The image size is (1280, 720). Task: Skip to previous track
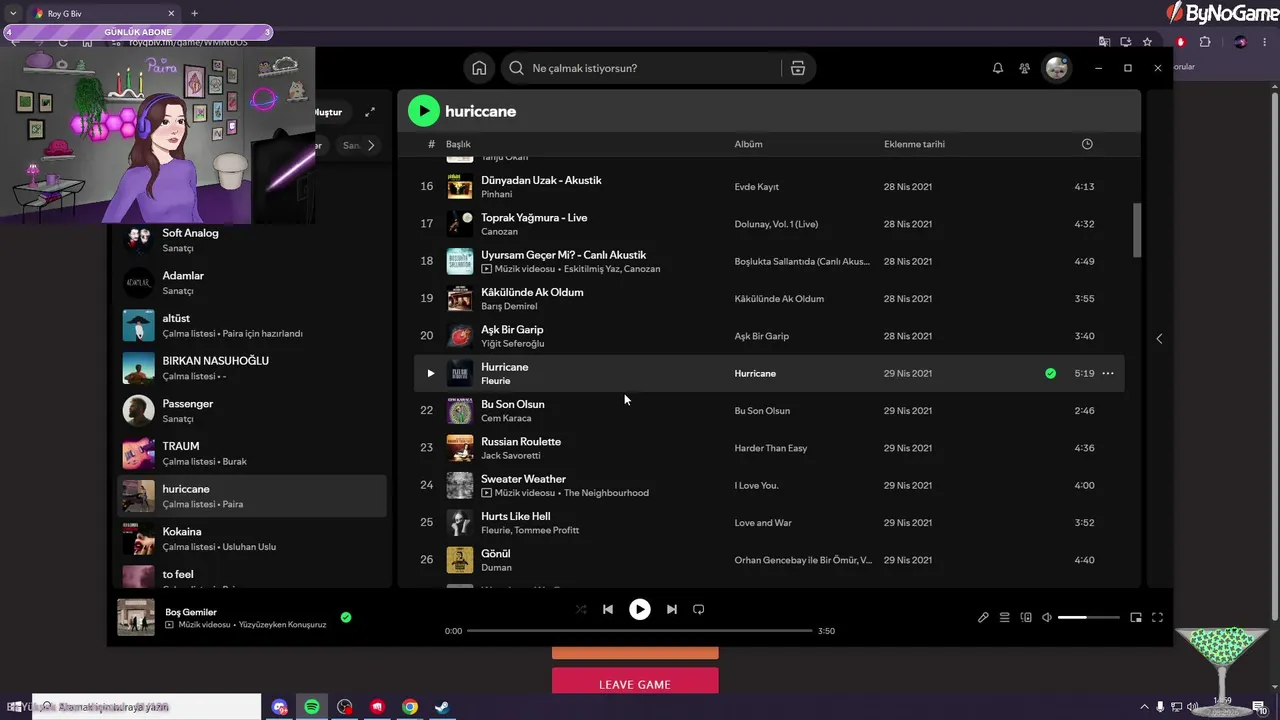coord(608,609)
